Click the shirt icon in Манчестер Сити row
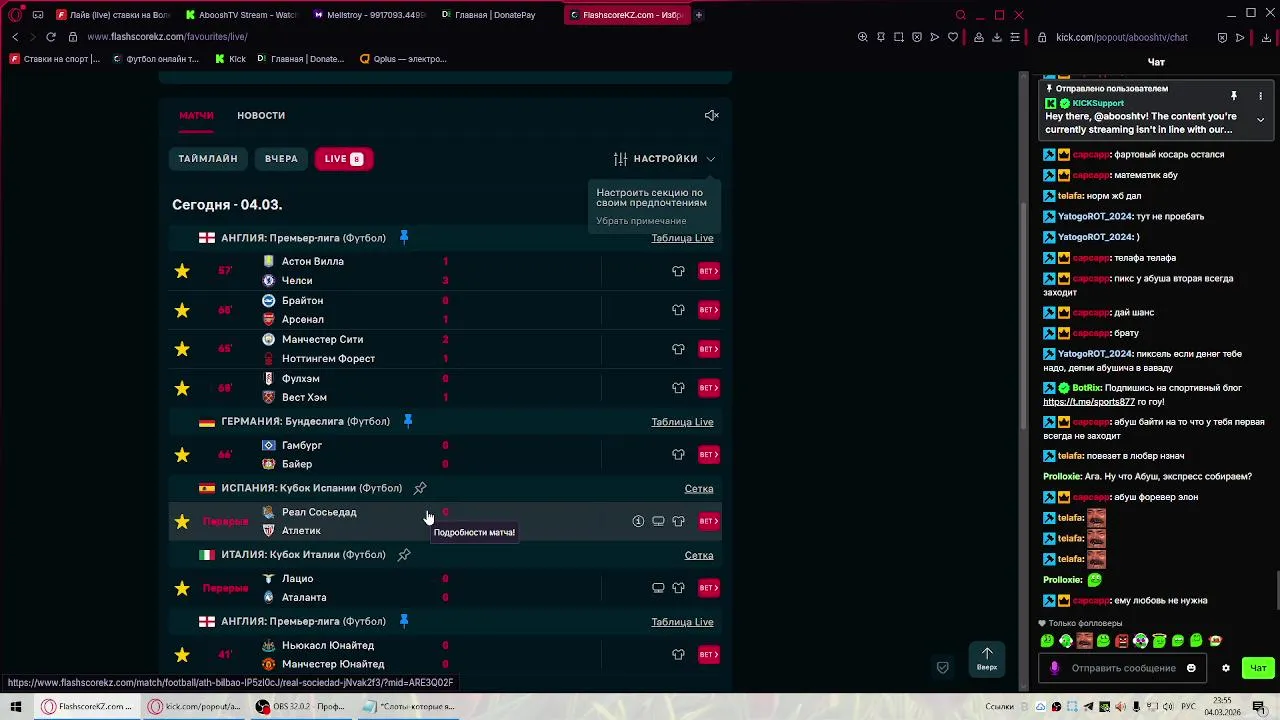The width and height of the screenshot is (1280, 720). [x=678, y=349]
